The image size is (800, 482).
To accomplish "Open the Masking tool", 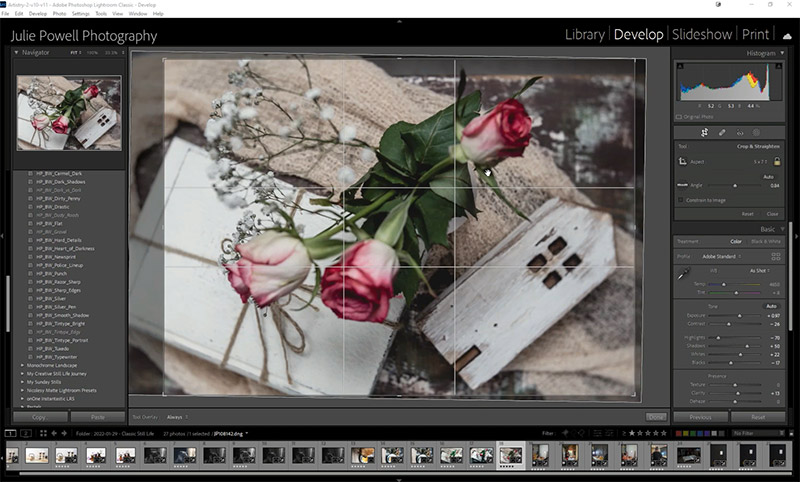I will click(757, 133).
